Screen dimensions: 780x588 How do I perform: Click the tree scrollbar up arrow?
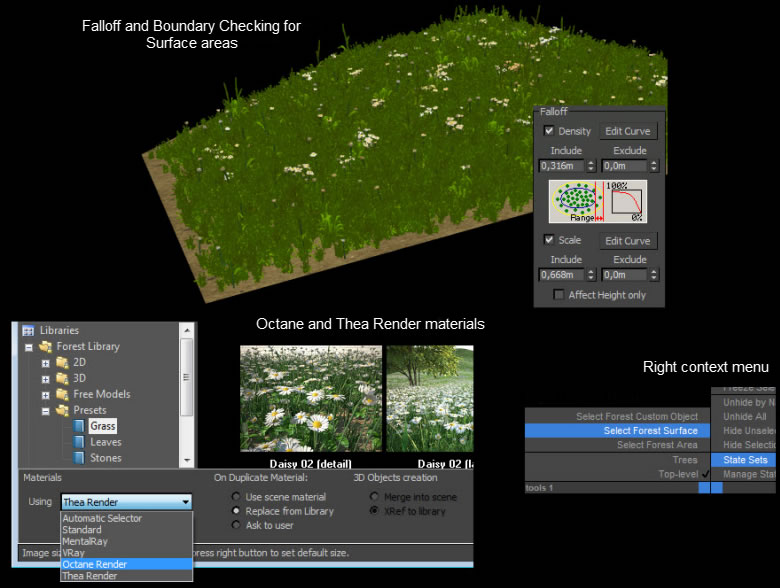(187, 330)
